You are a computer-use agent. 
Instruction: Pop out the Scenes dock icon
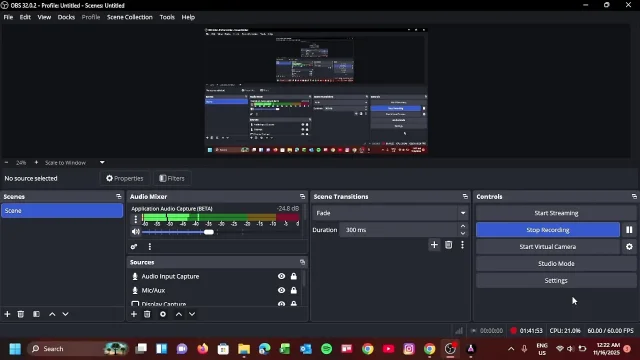click(x=119, y=196)
